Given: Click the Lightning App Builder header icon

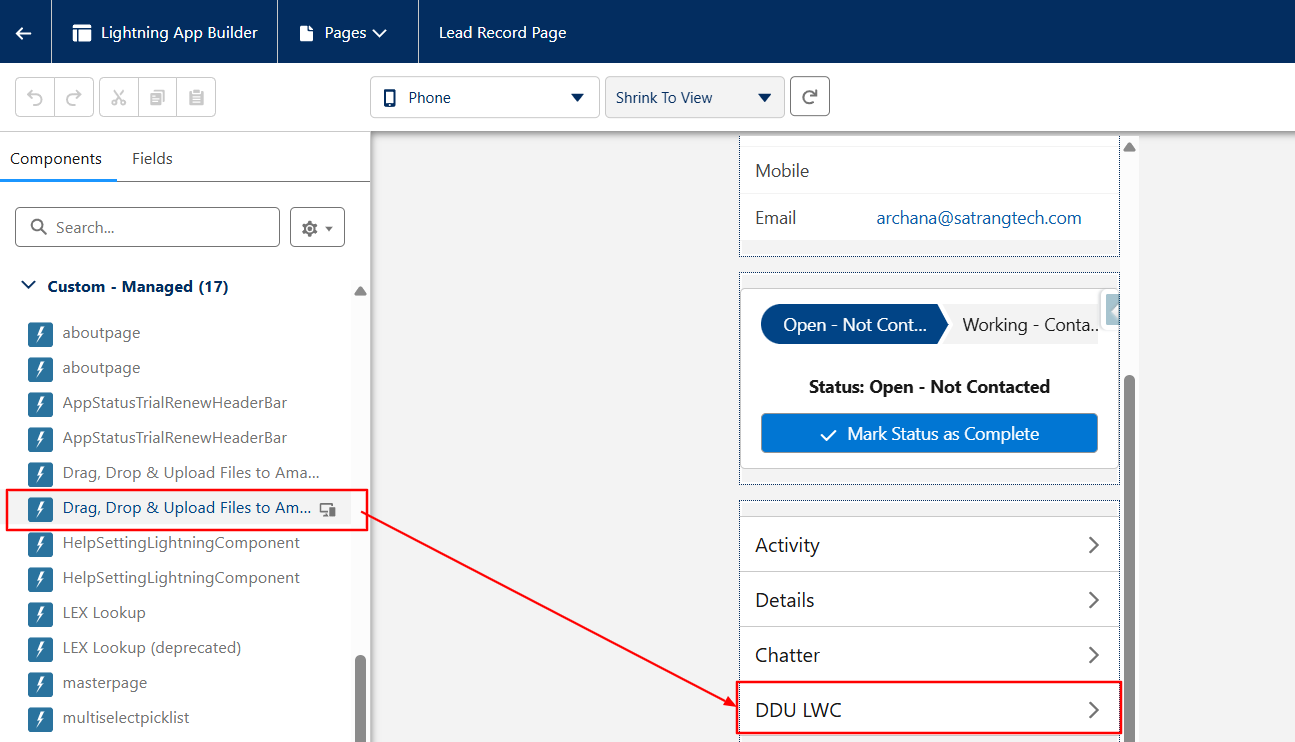Looking at the screenshot, I should point(82,33).
